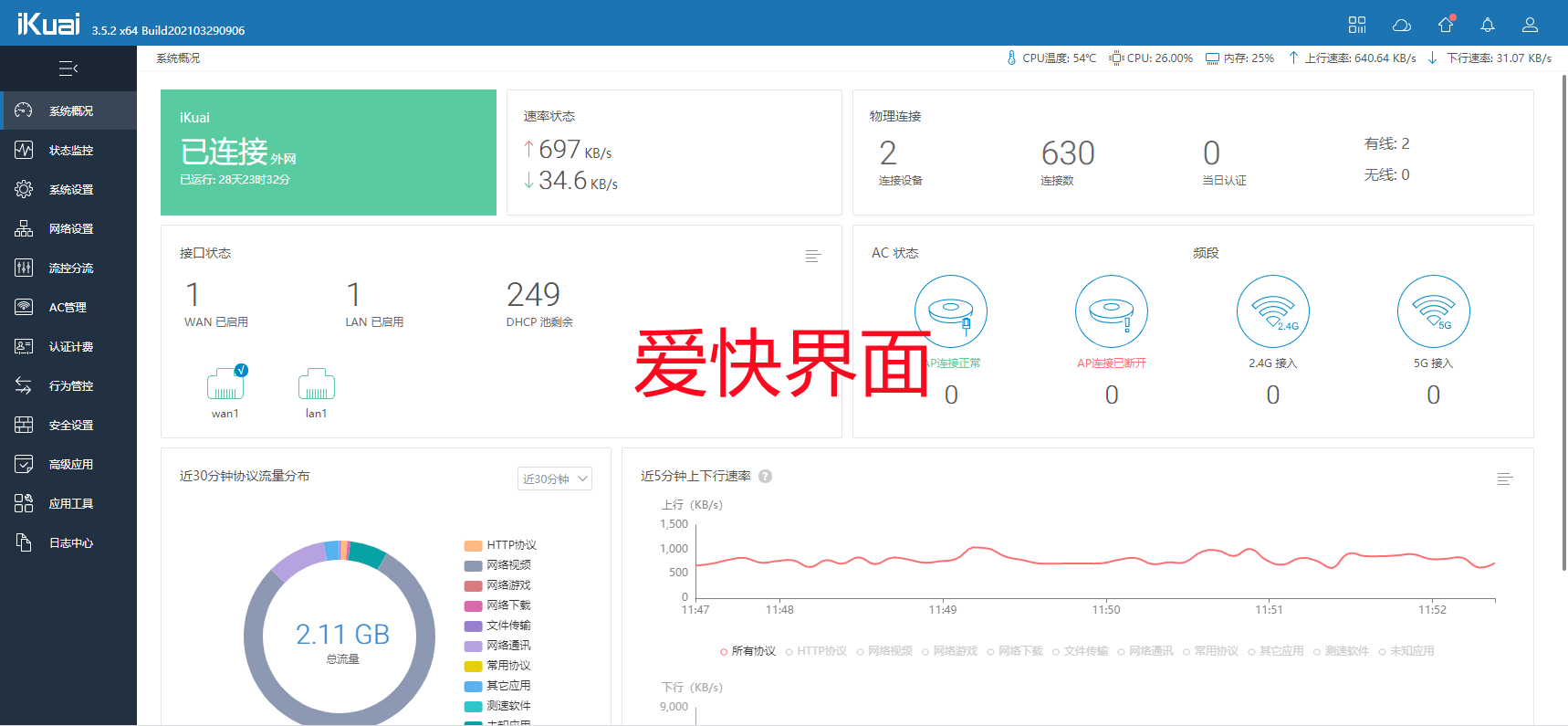This screenshot has width=1568, height=726.
Task: Toggle the 测速软件 series below rate chart
Action: pyautogui.click(x=1342, y=651)
